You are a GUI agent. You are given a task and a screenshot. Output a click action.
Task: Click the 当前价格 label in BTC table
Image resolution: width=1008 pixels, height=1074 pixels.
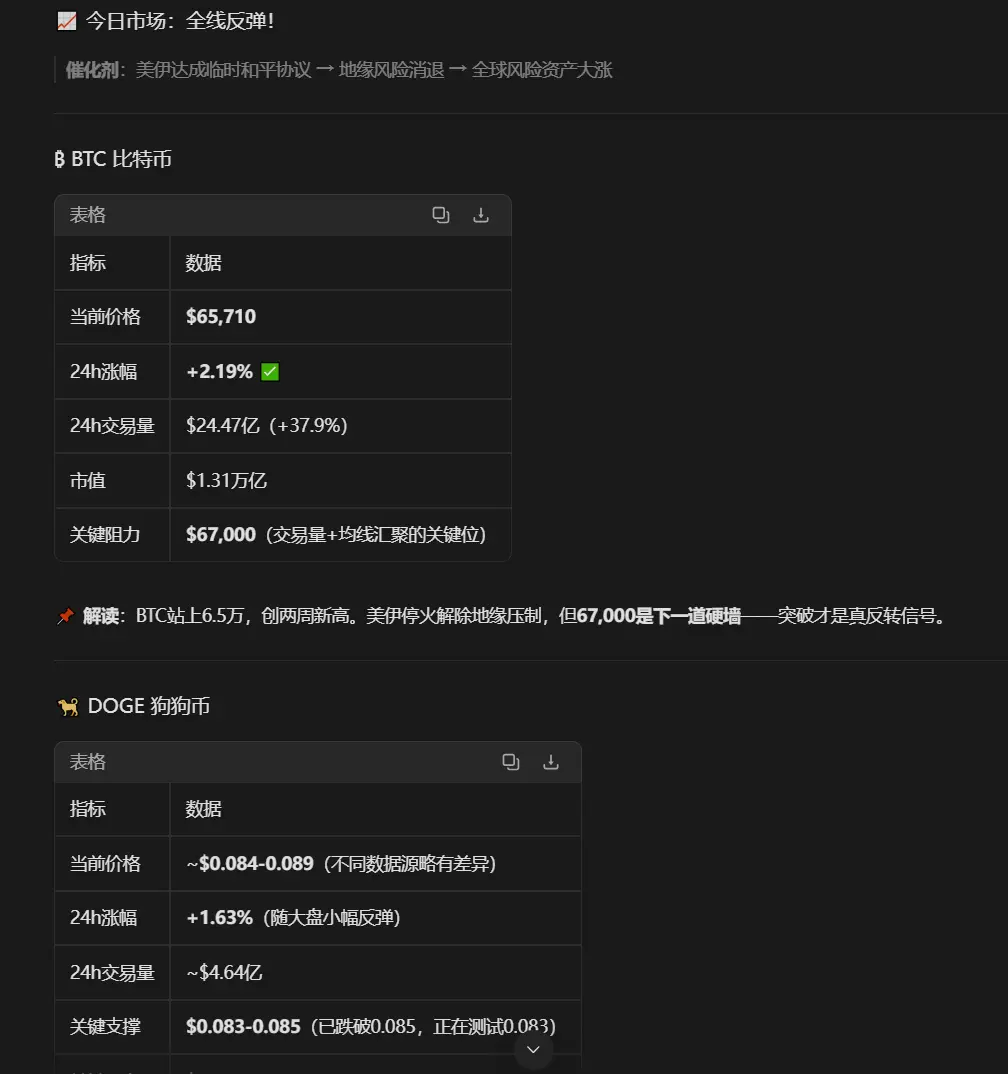pos(105,316)
